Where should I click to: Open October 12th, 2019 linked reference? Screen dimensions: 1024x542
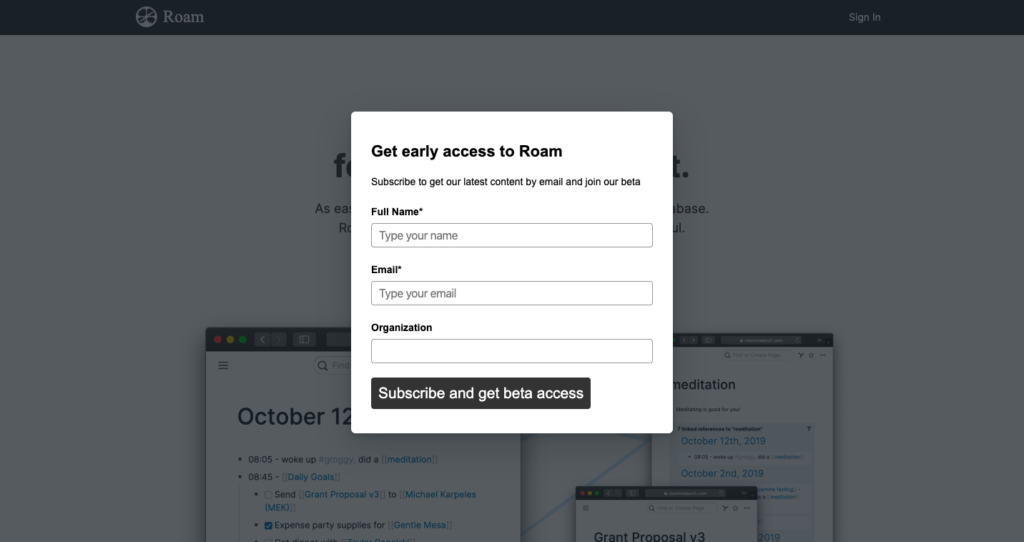coord(723,441)
